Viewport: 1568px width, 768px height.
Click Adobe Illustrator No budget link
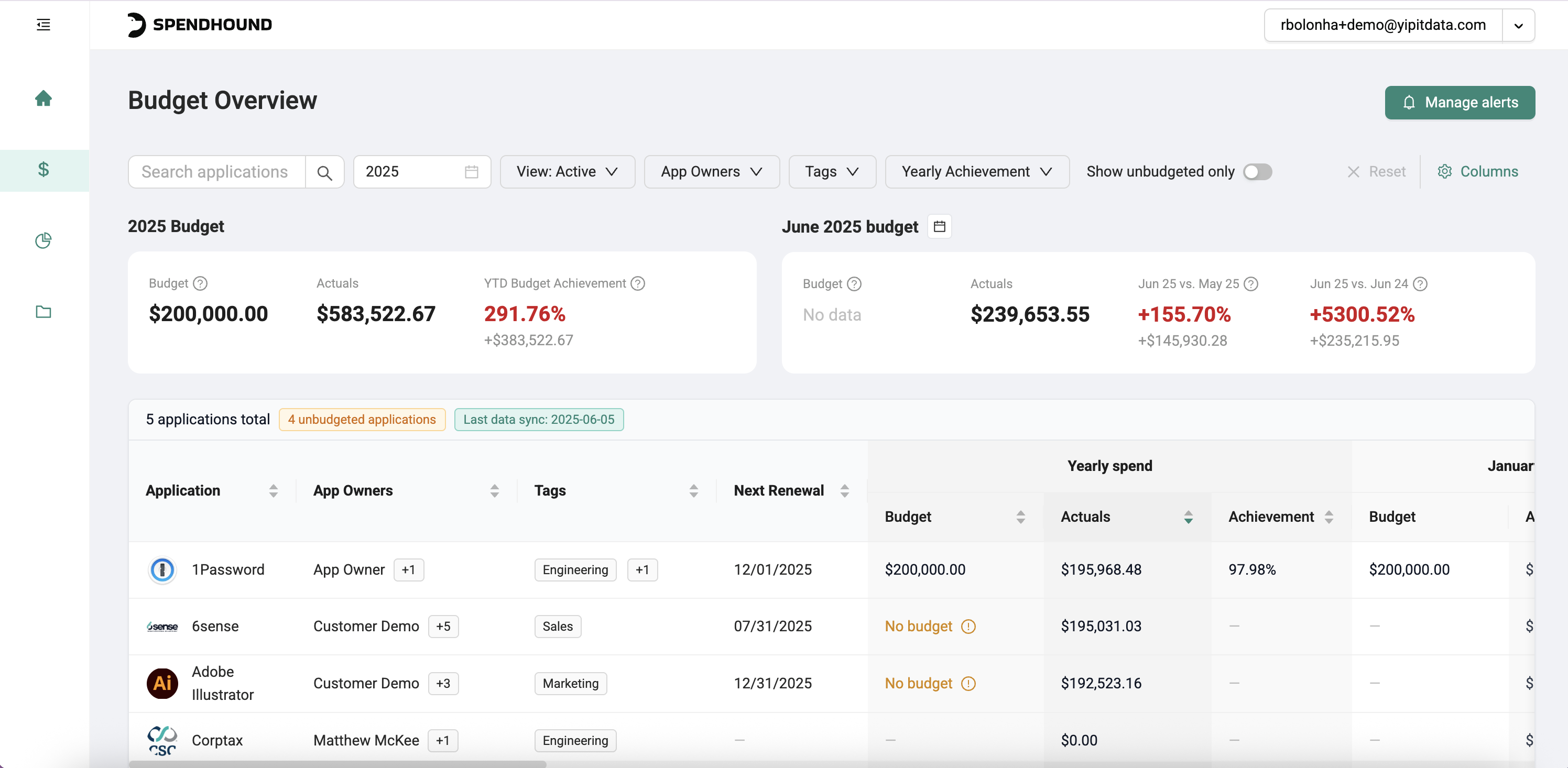tap(918, 684)
